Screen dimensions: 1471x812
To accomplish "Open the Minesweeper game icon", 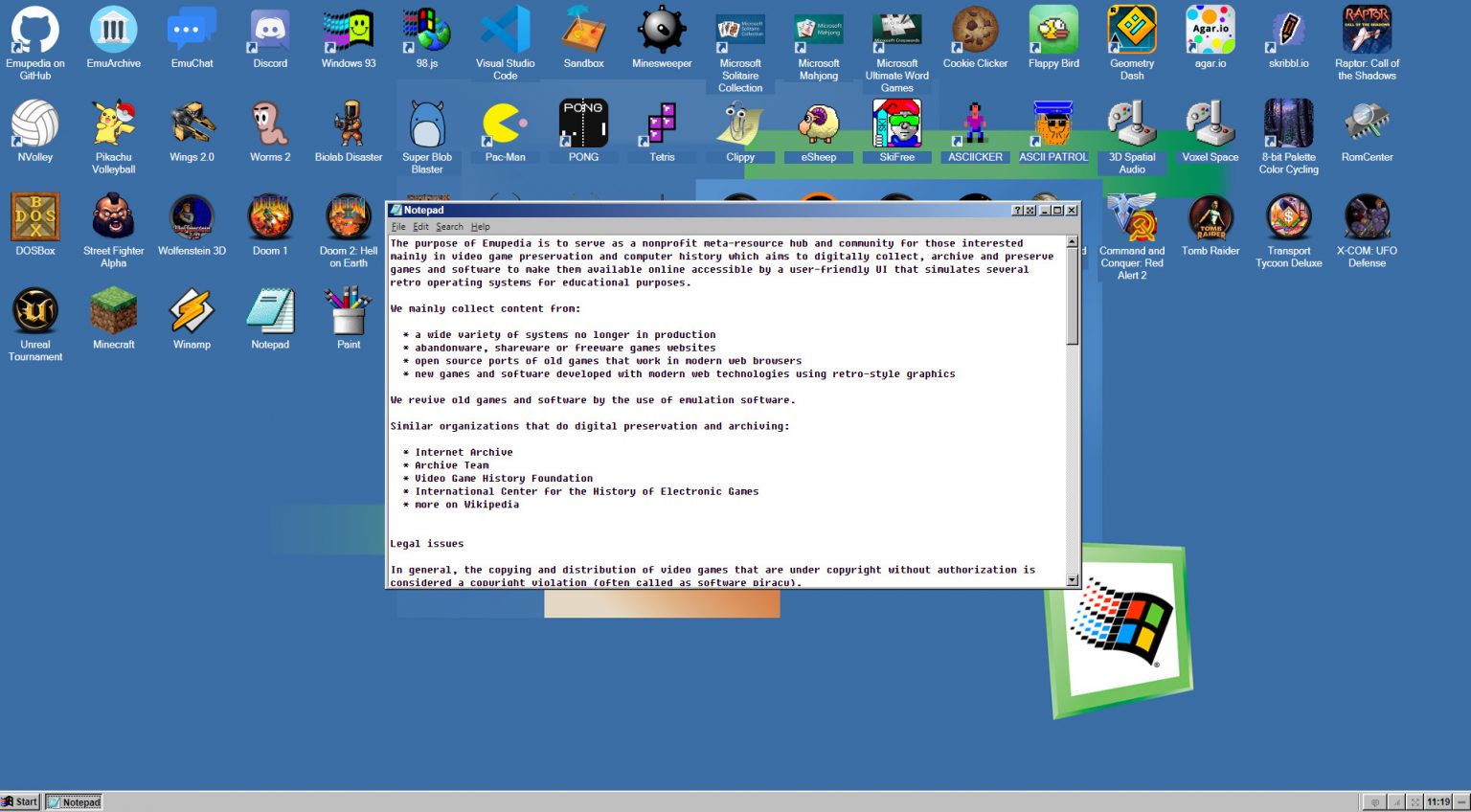I will pos(661,29).
